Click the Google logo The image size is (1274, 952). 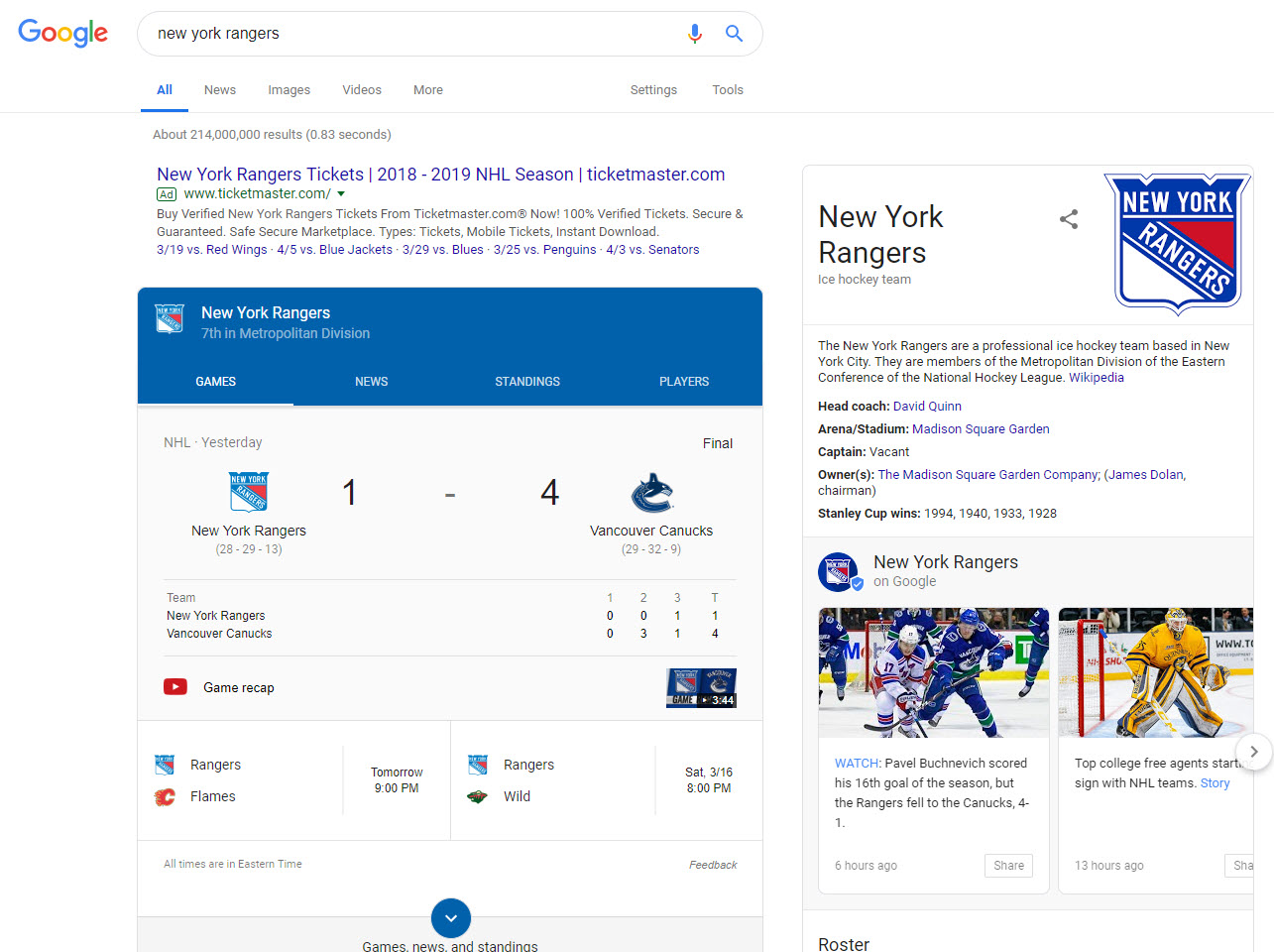pyautogui.click(x=62, y=33)
